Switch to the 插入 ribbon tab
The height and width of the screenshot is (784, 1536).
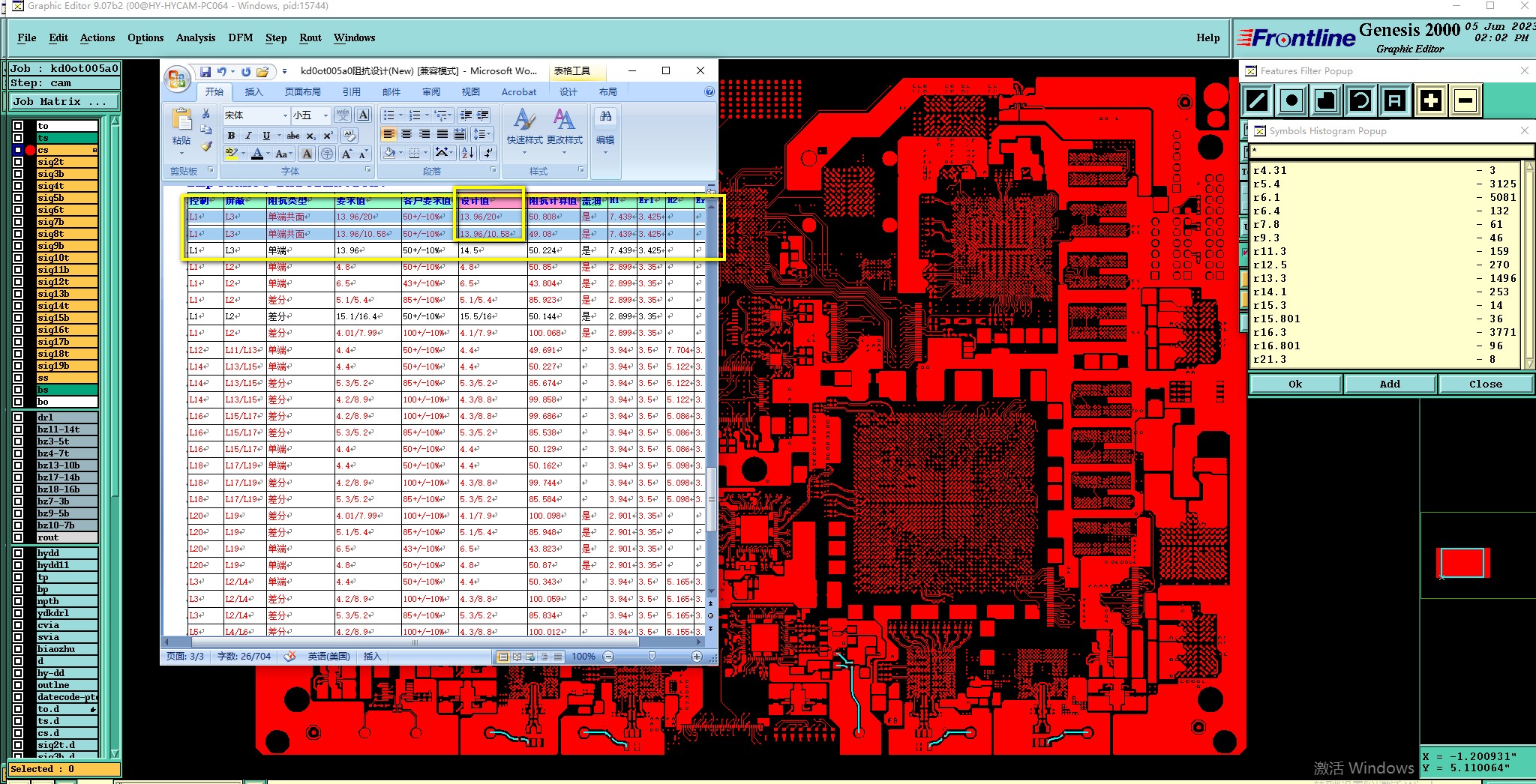pyautogui.click(x=253, y=91)
